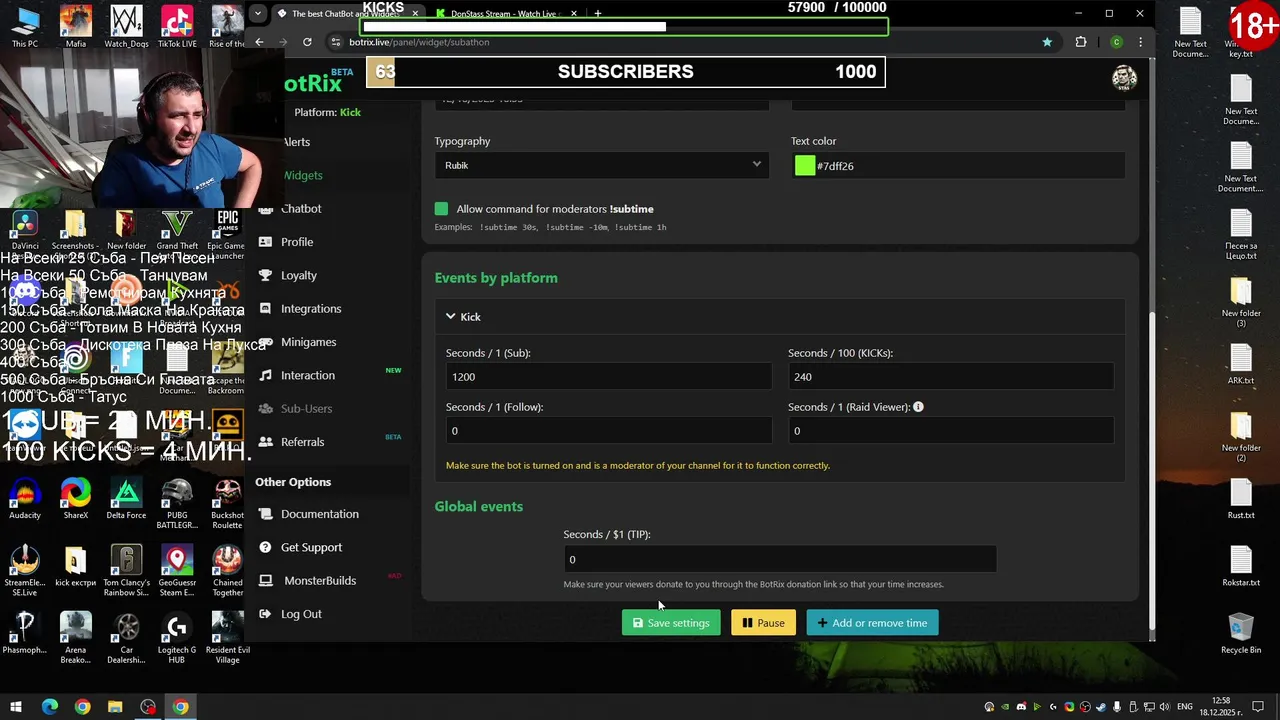Select ARK.txt file on desktop
Image resolution: width=1280 pixels, height=720 pixels.
[1241, 364]
